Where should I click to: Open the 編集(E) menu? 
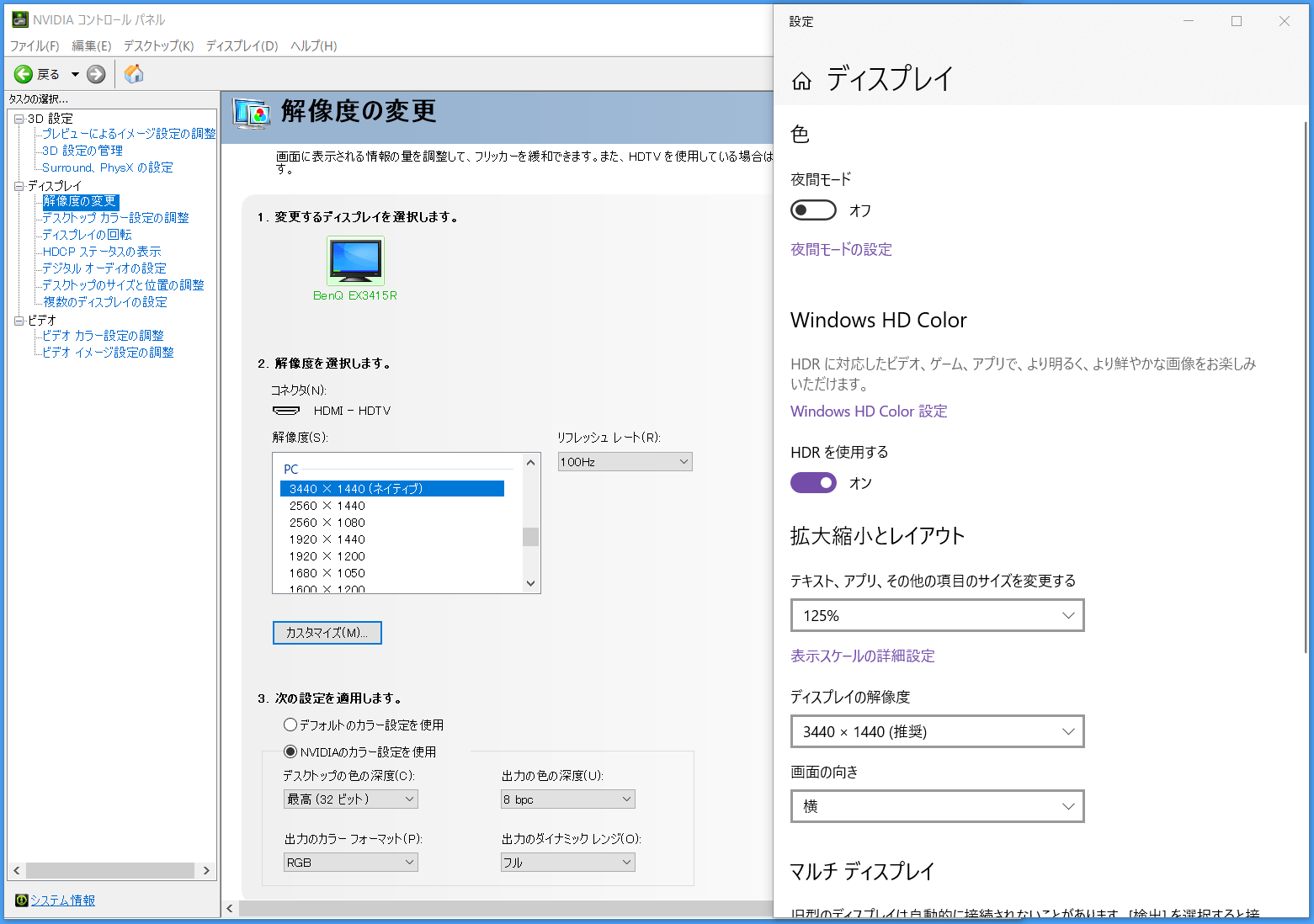click(x=92, y=45)
